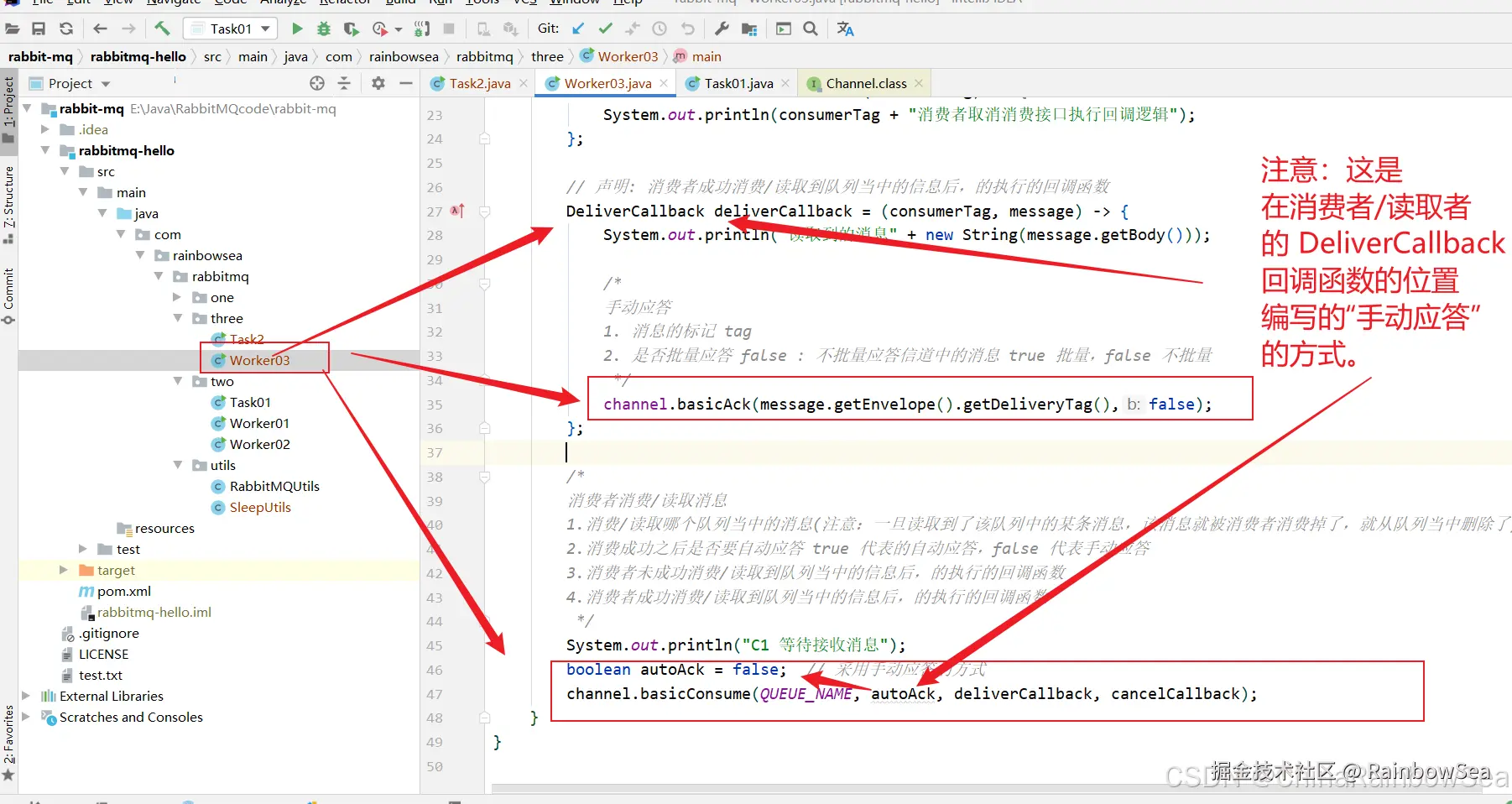The width and height of the screenshot is (1512, 804).
Task: Collapse the 'two' package arrow
Action: [177, 381]
